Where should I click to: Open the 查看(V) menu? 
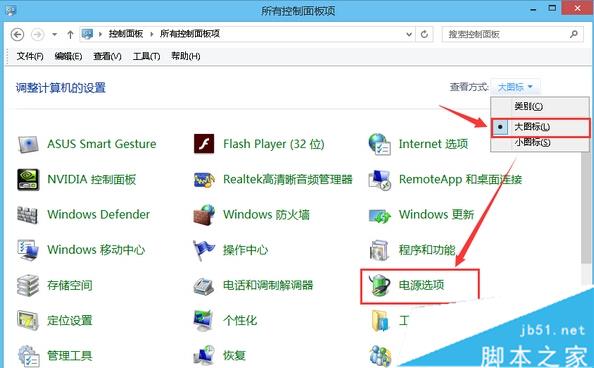coord(108,56)
